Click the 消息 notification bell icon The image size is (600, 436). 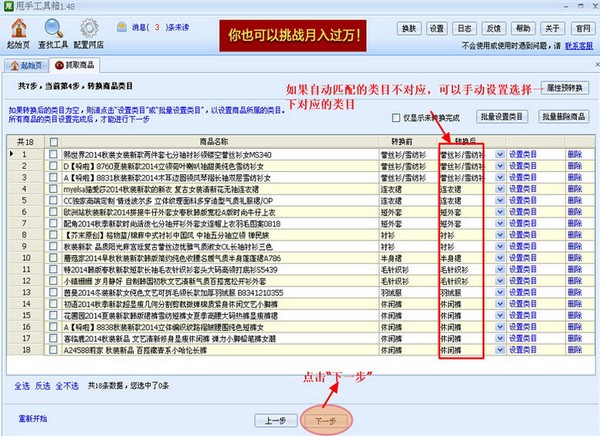pyautogui.click(x=121, y=27)
